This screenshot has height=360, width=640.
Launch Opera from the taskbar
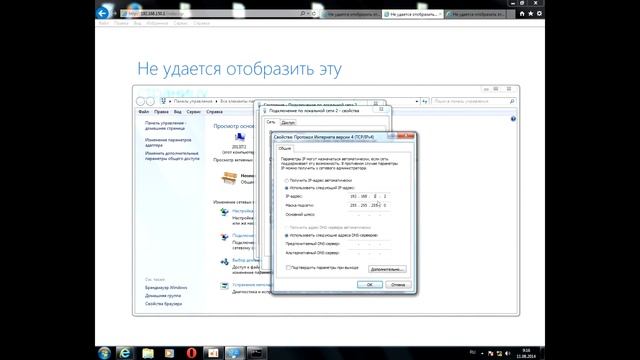click(x=191, y=353)
